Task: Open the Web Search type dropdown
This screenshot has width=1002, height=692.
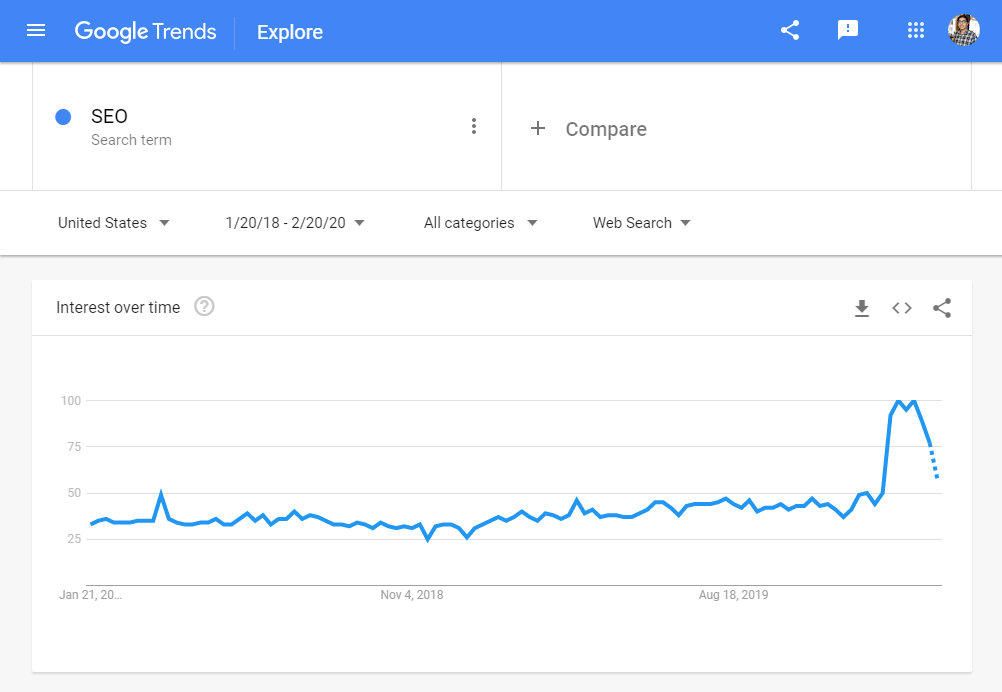Action: point(642,223)
